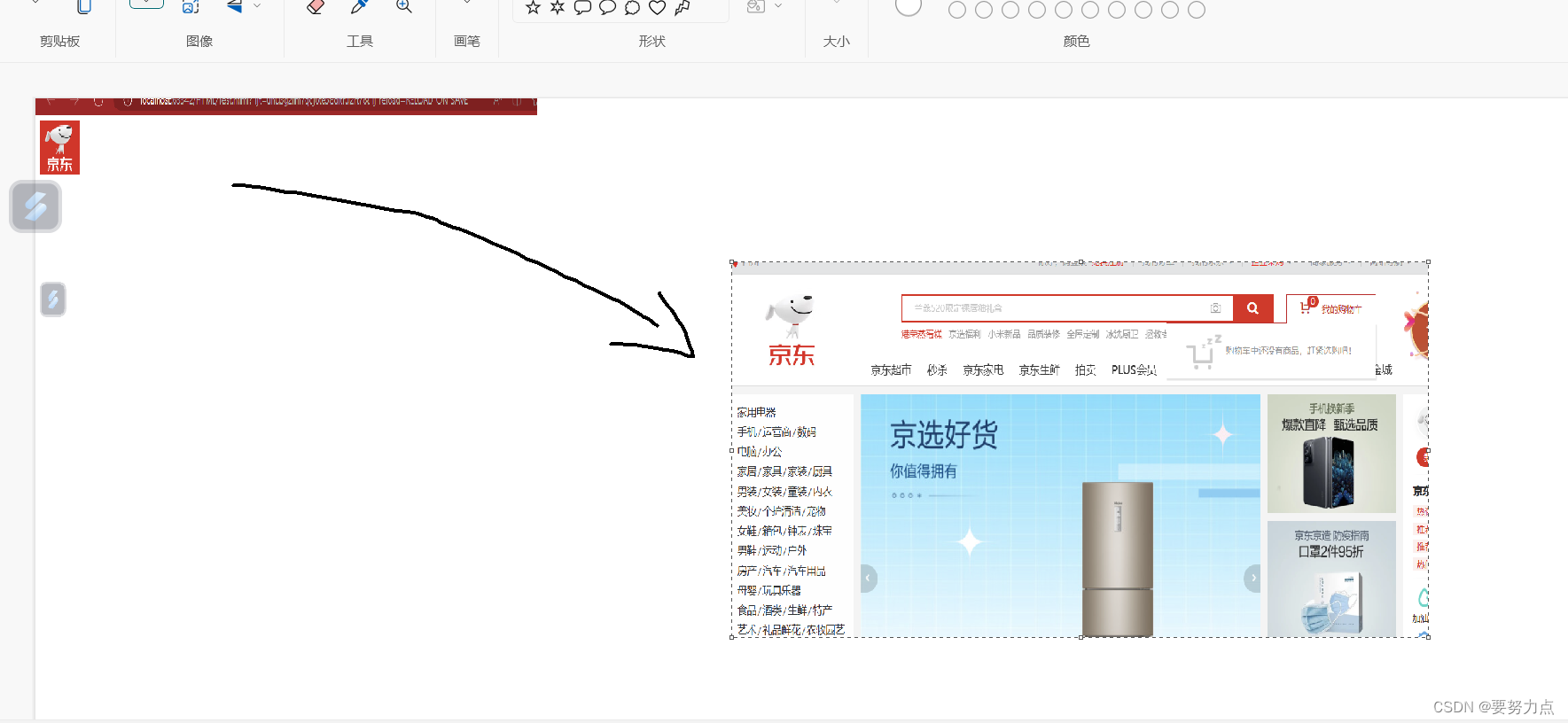Image resolution: width=1568 pixels, height=723 pixels.
Task: Click the shopping cart icon with the 0 badge
Action: [1307, 307]
